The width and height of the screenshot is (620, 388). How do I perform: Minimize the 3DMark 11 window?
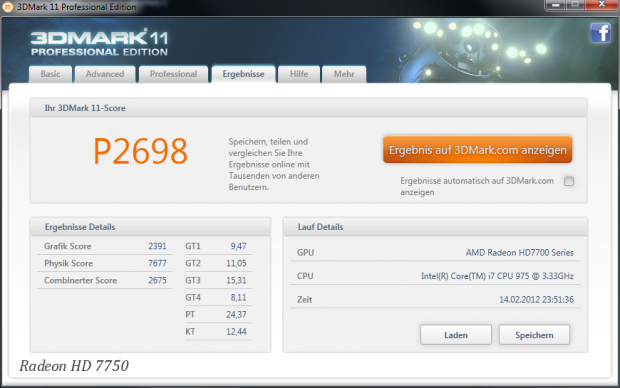(556, 5)
